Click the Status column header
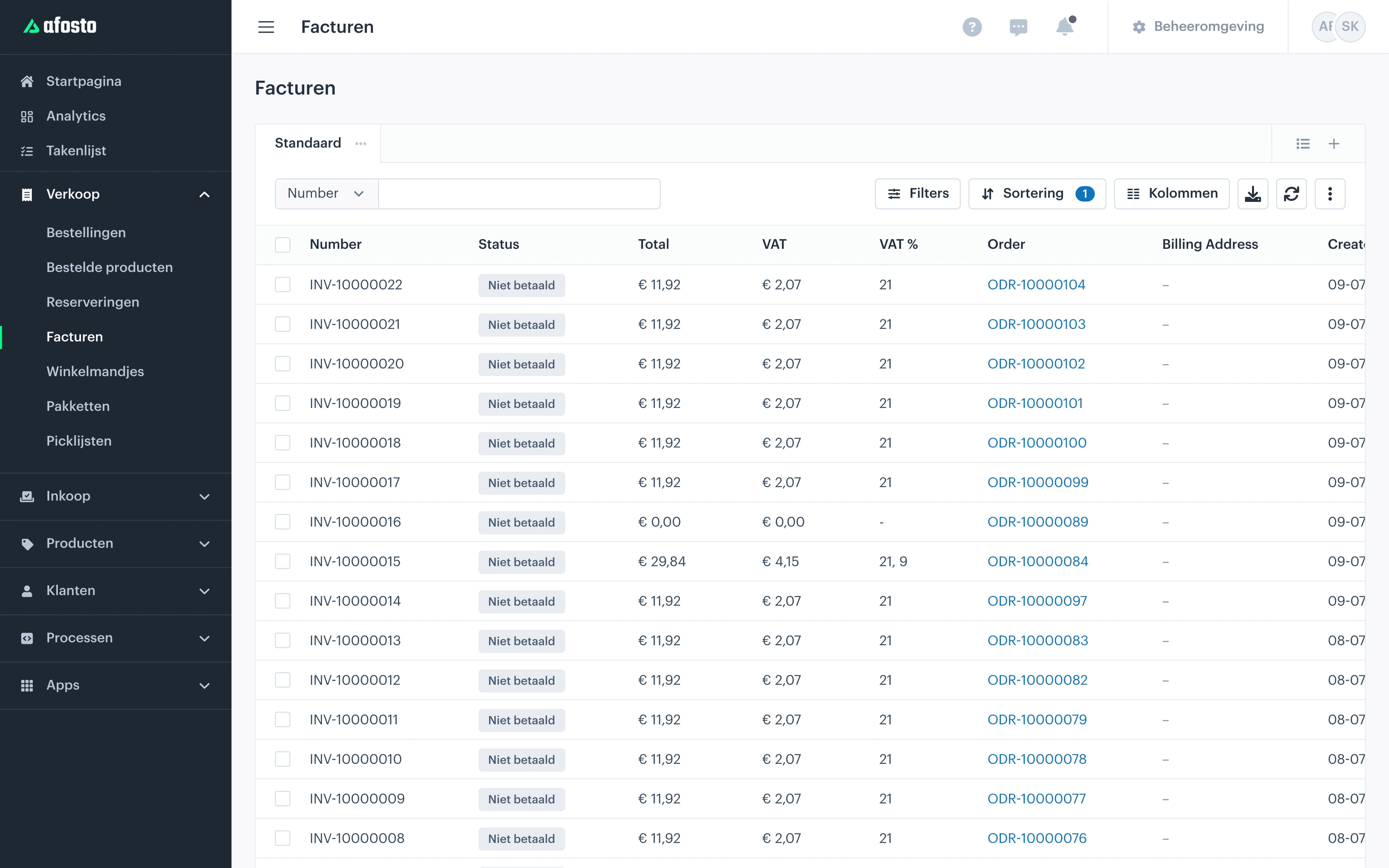The width and height of the screenshot is (1389, 868). tap(498, 244)
